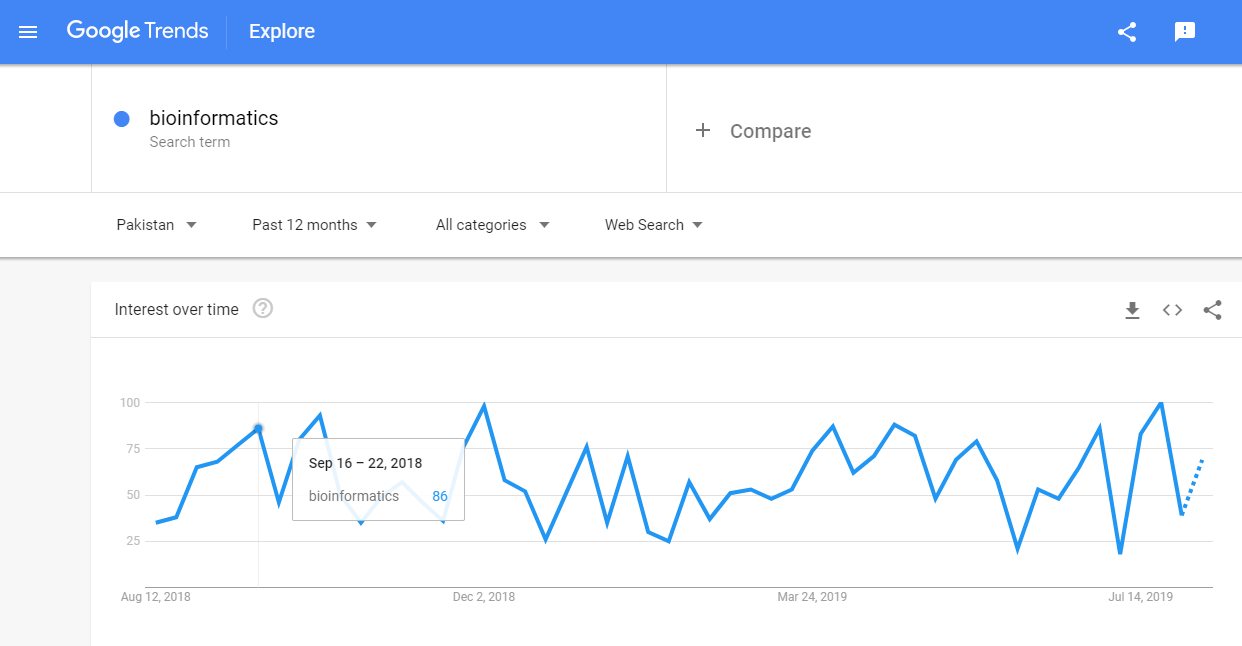Click the blue bioinformatics color dot
The height and width of the screenshot is (646, 1242).
[x=122, y=119]
